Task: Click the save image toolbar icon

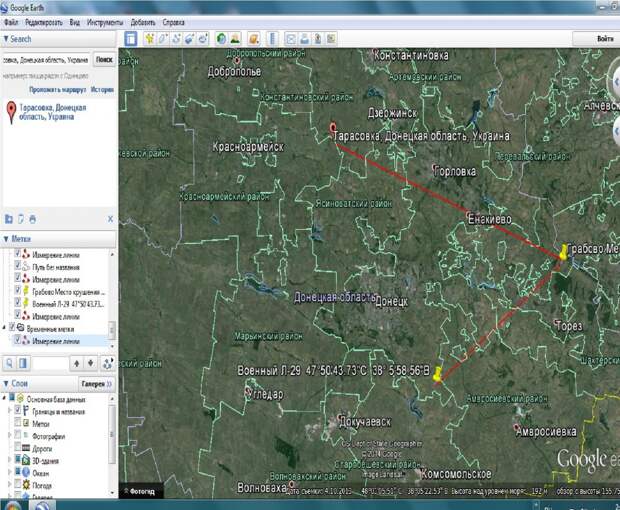Action: [x=318, y=39]
